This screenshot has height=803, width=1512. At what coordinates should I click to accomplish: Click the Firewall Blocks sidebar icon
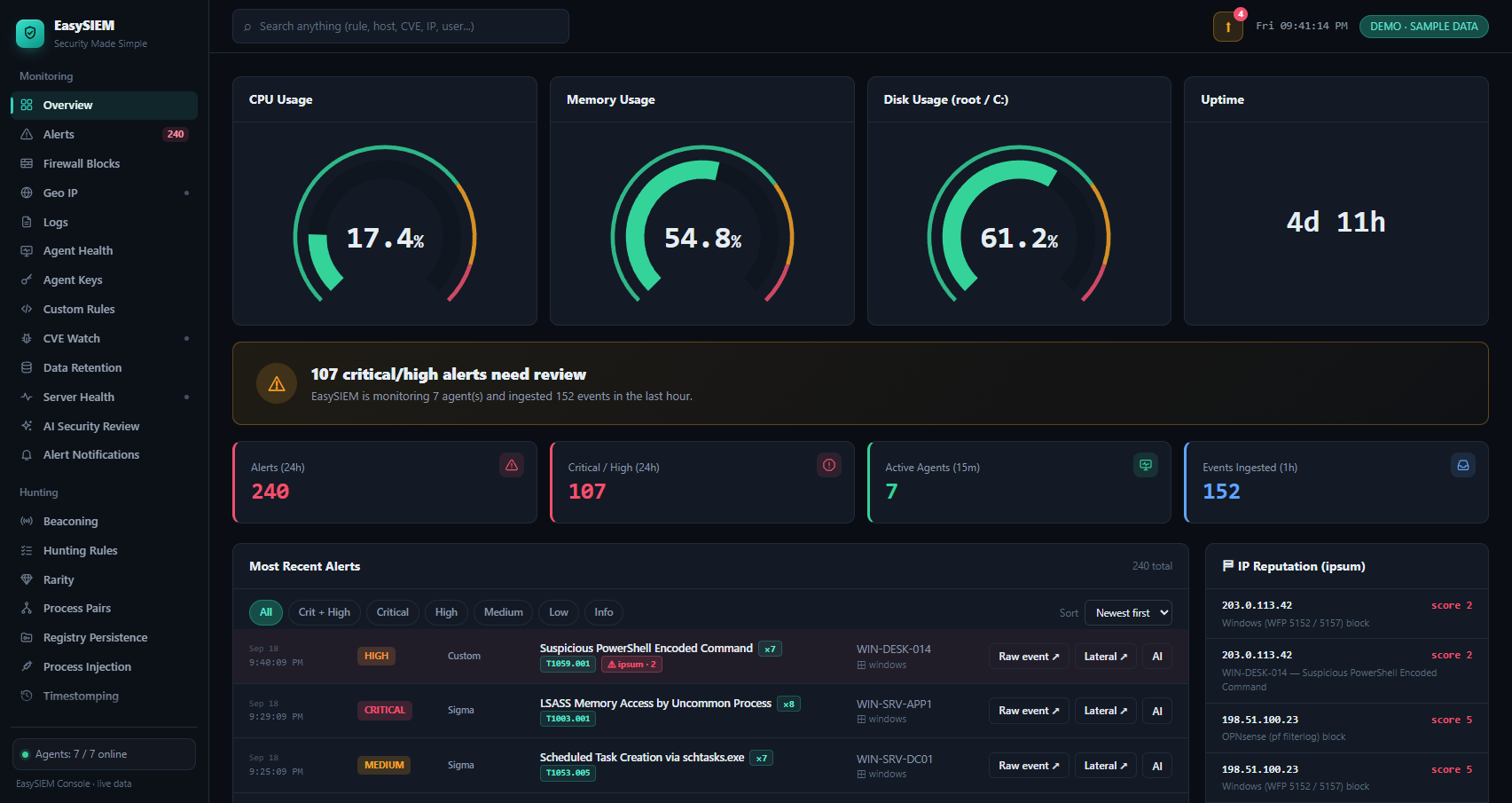pyautogui.click(x=27, y=163)
